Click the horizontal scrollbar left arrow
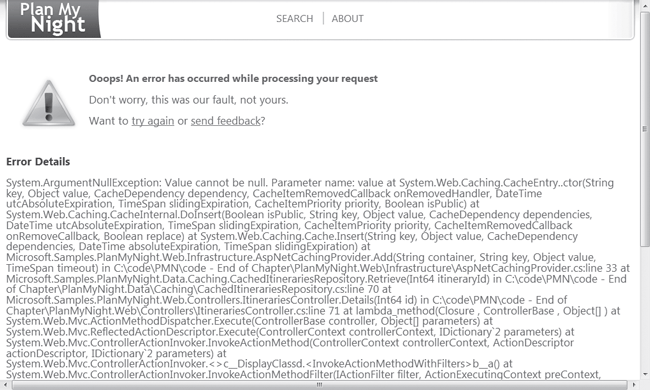The image size is (650, 390). (x=5, y=385)
